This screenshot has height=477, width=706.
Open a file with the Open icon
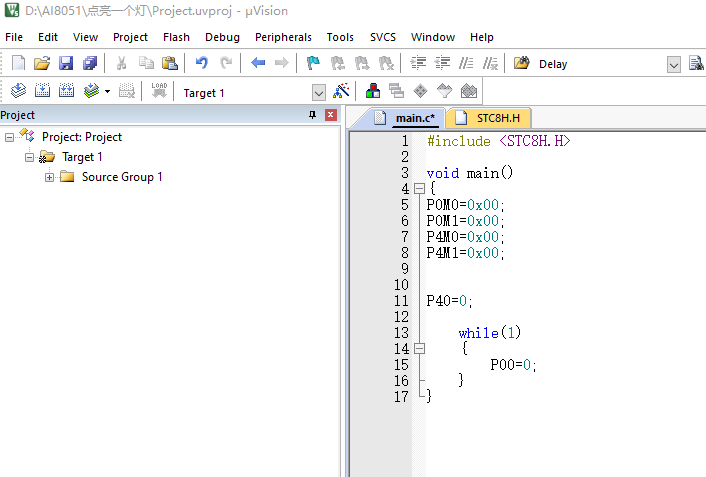point(42,63)
